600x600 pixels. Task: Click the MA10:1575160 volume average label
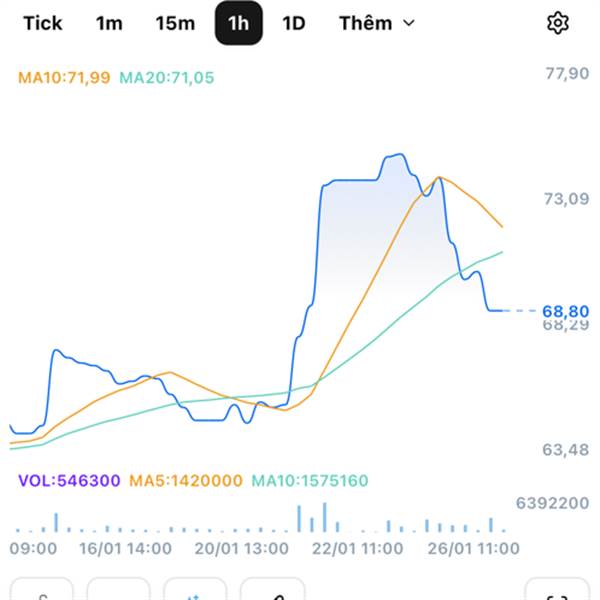tap(309, 481)
